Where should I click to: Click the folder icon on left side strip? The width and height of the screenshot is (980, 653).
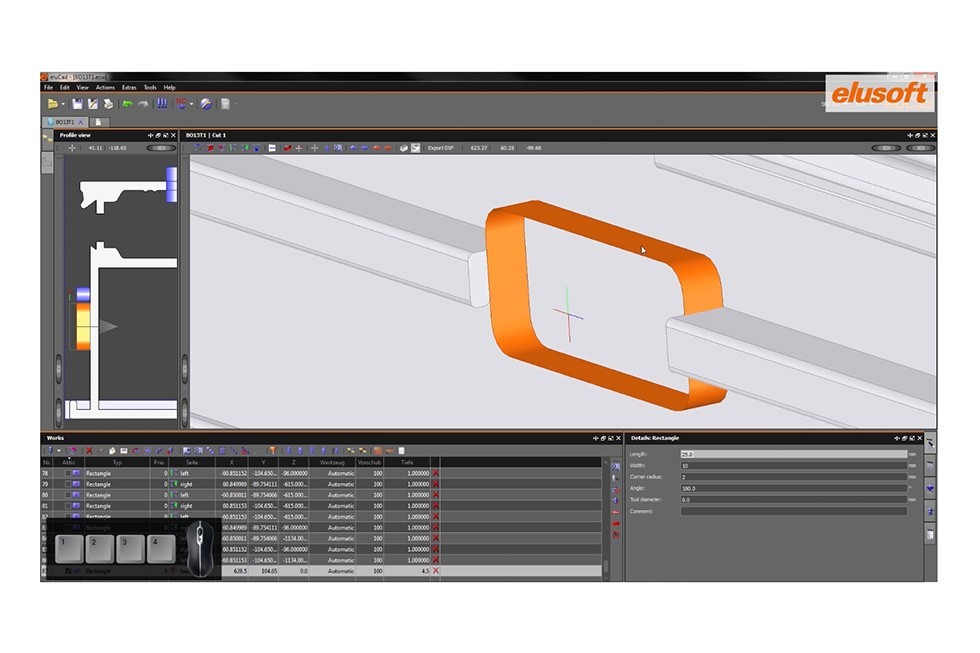pos(48,138)
